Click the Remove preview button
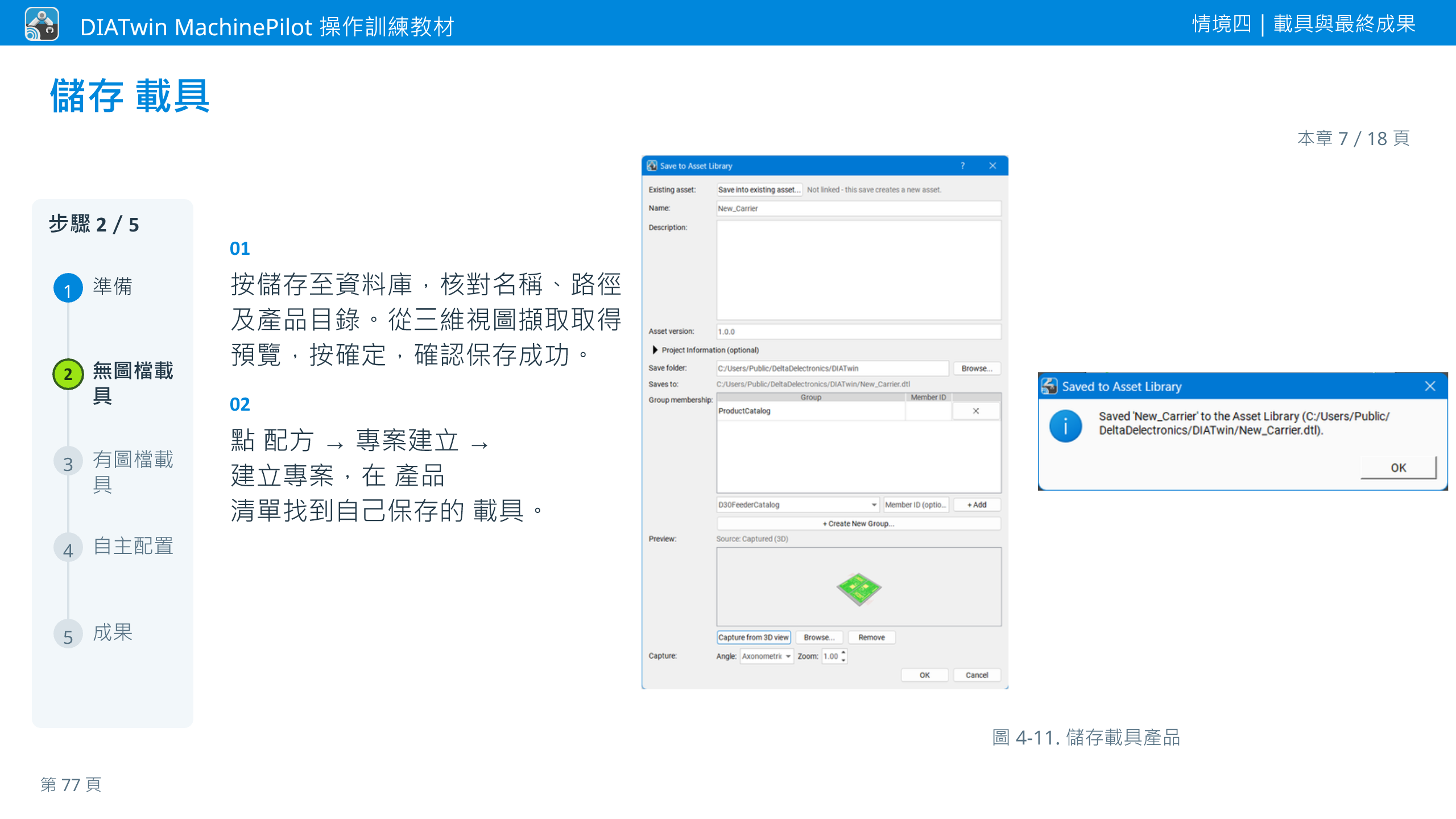The image size is (1456, 819). [x=871, y=638]
